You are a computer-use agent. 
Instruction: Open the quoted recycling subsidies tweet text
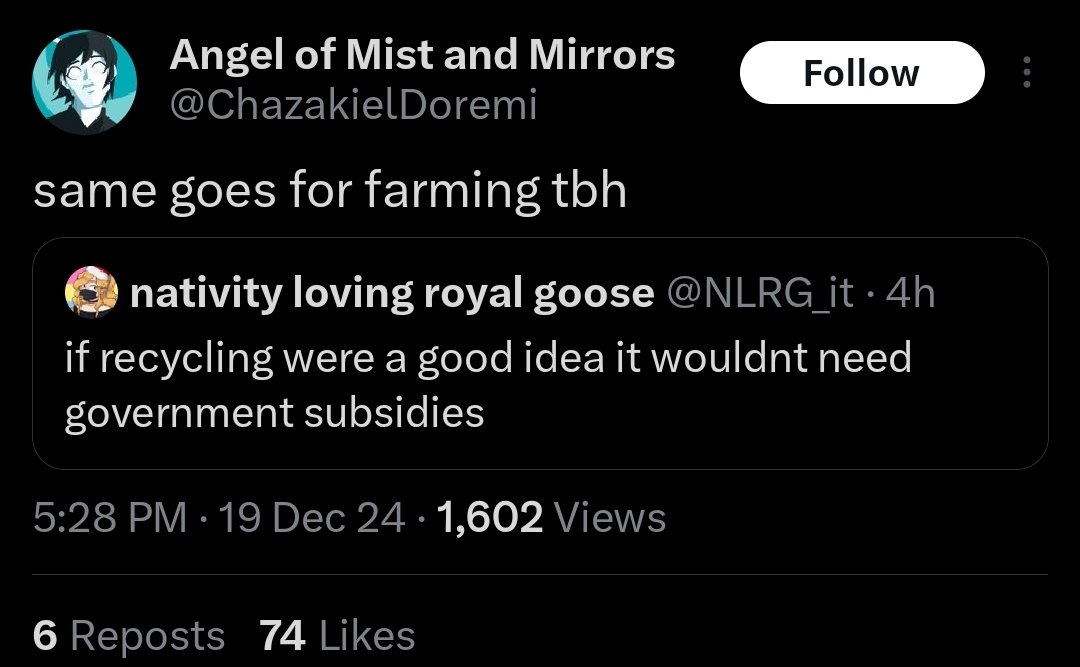[x=488, y=357]
